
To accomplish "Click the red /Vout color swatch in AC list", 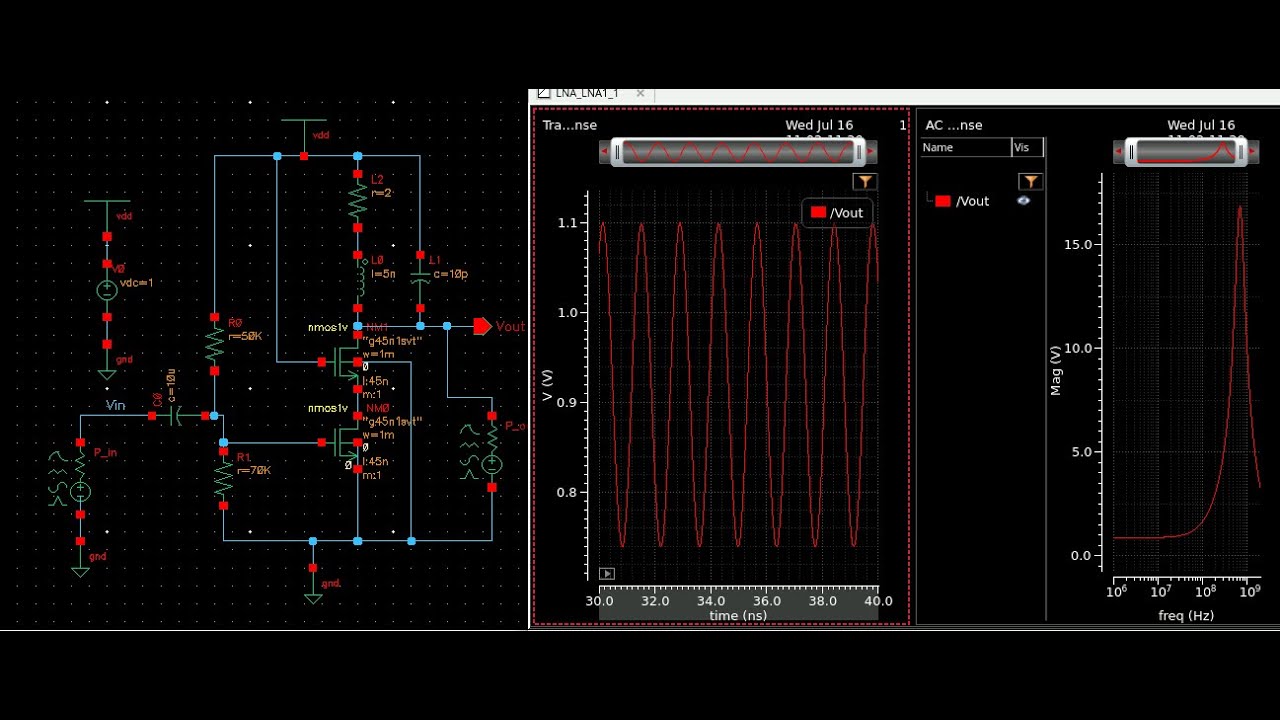I will point(942,201).
